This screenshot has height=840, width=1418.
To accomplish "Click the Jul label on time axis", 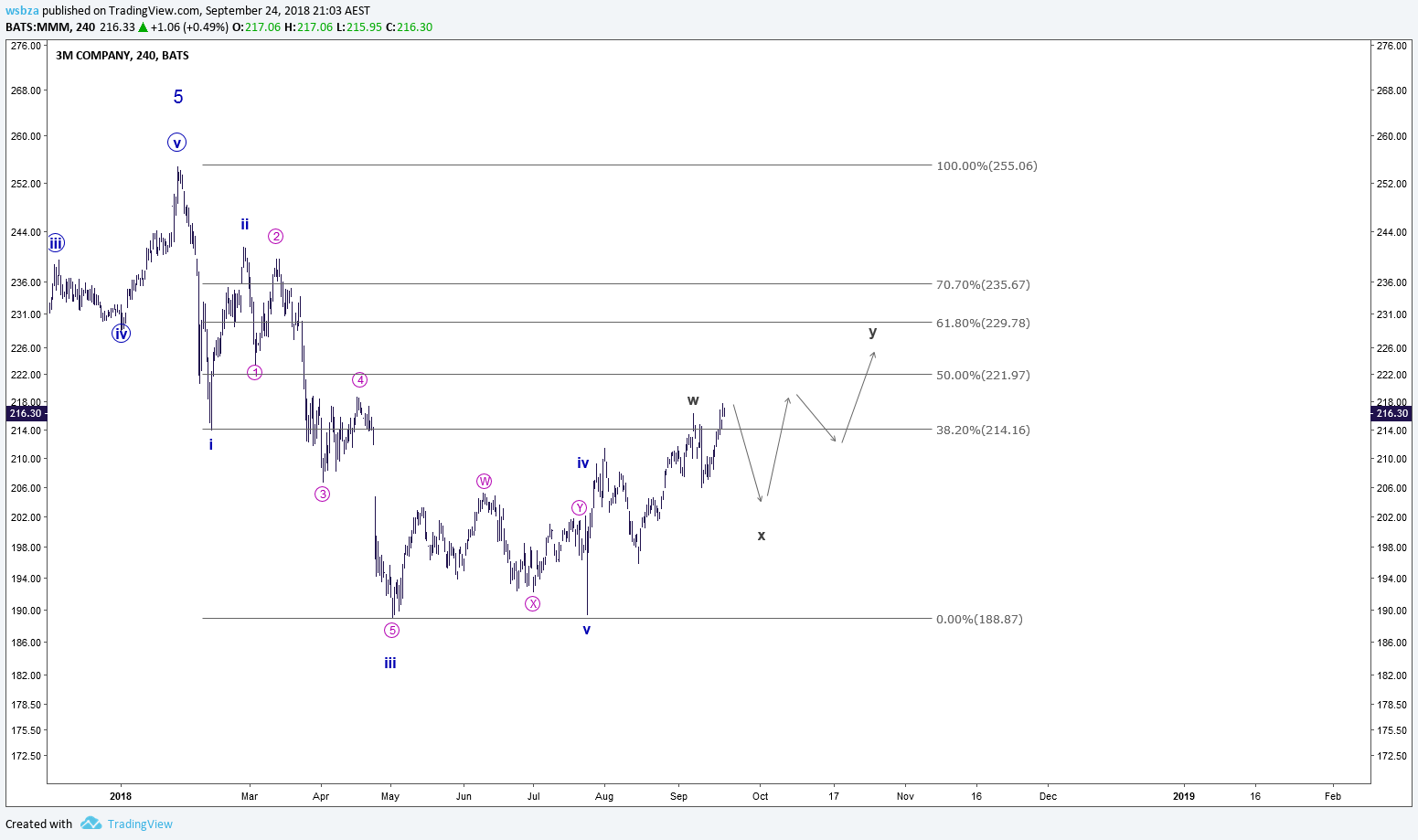I will pyautogui.click(x=534, y=796).
